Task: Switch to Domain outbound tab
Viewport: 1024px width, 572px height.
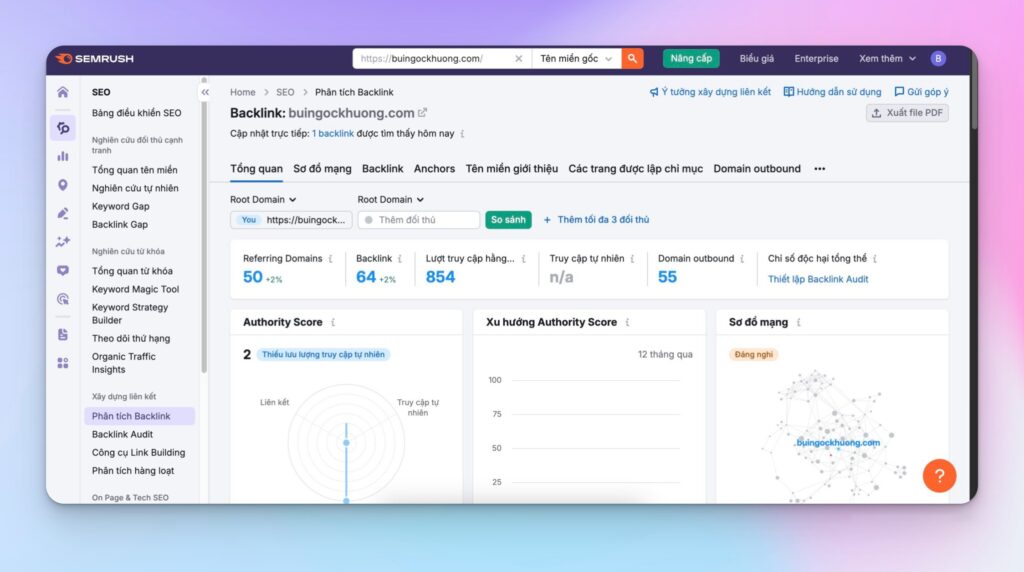Action: (x=757, y=169)
